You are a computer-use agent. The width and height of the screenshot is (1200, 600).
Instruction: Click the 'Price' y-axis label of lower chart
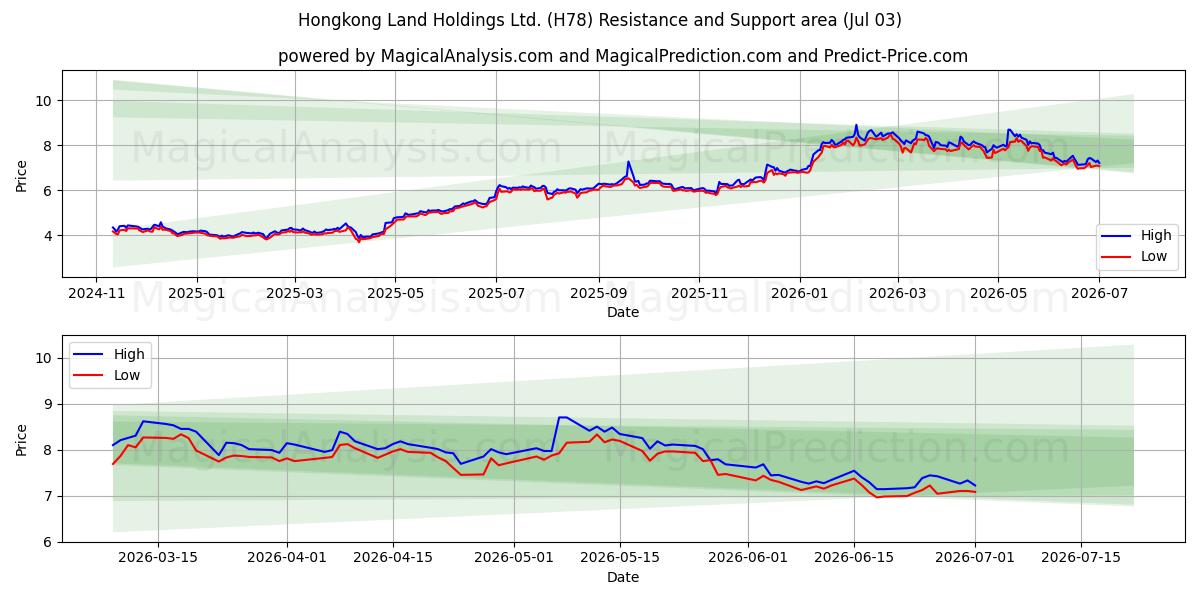pyautogui.click(x=22, y=439)
